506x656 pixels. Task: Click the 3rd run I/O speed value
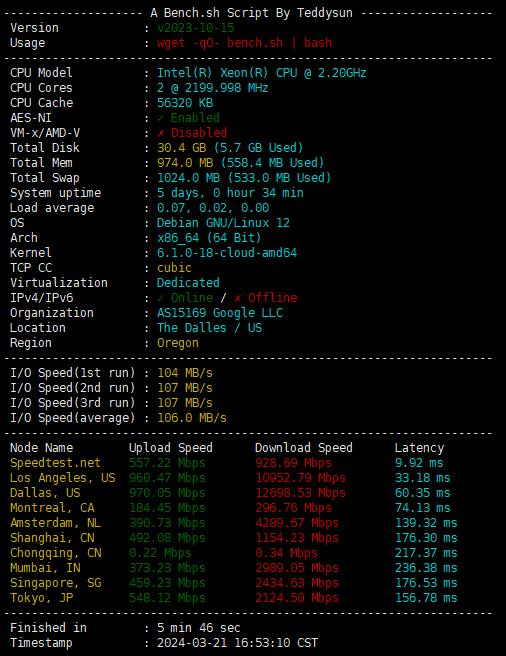tap(185, 403)
